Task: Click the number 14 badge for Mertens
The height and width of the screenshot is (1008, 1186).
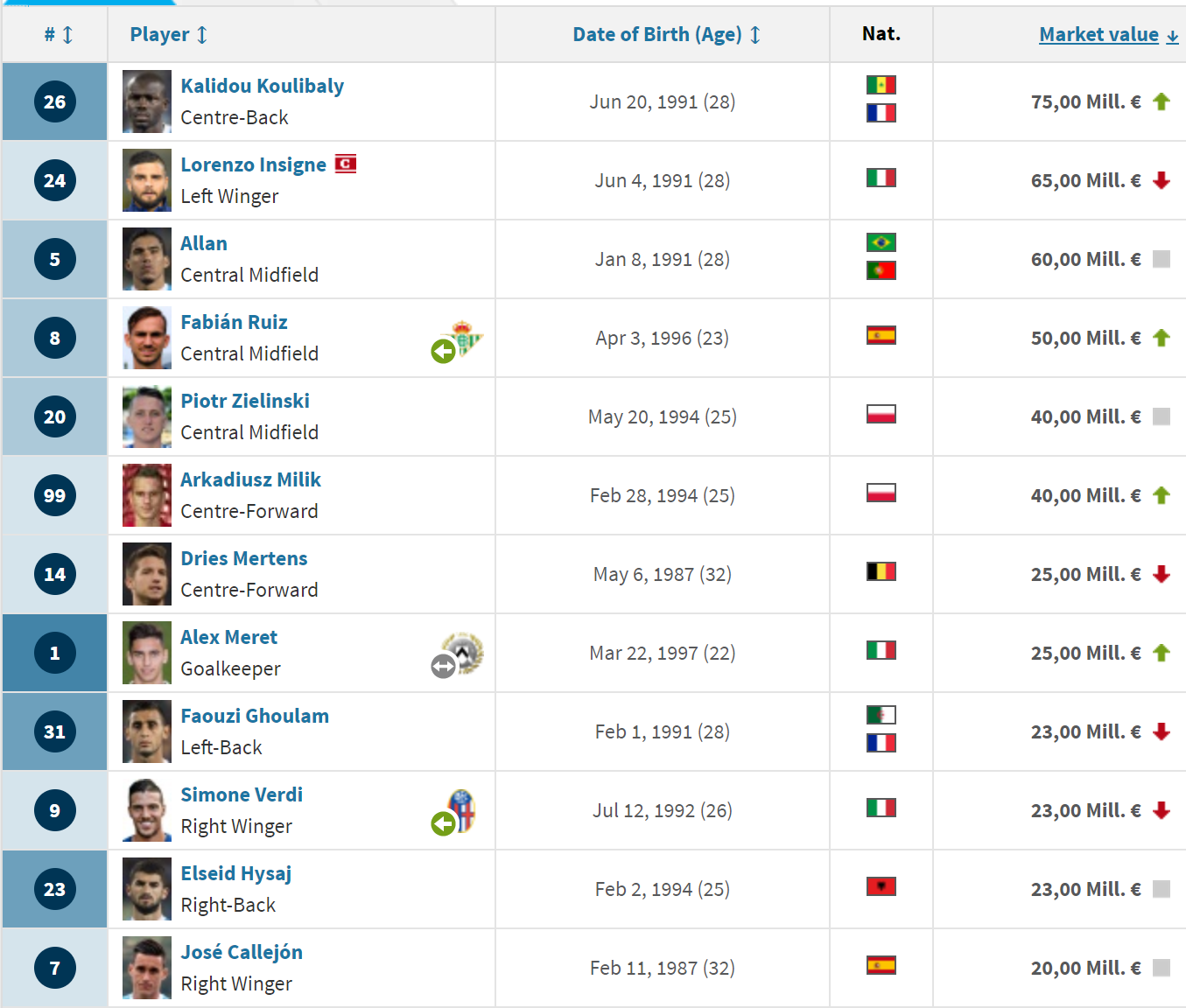Action: (x=55, y=574)
